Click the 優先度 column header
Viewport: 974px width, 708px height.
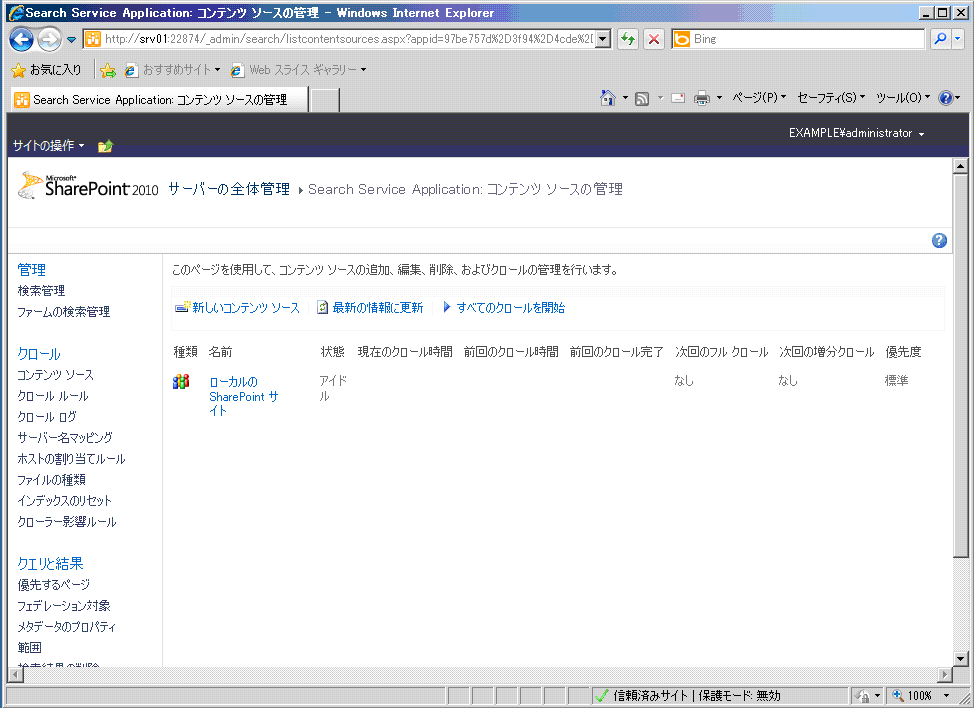(903, 352)
